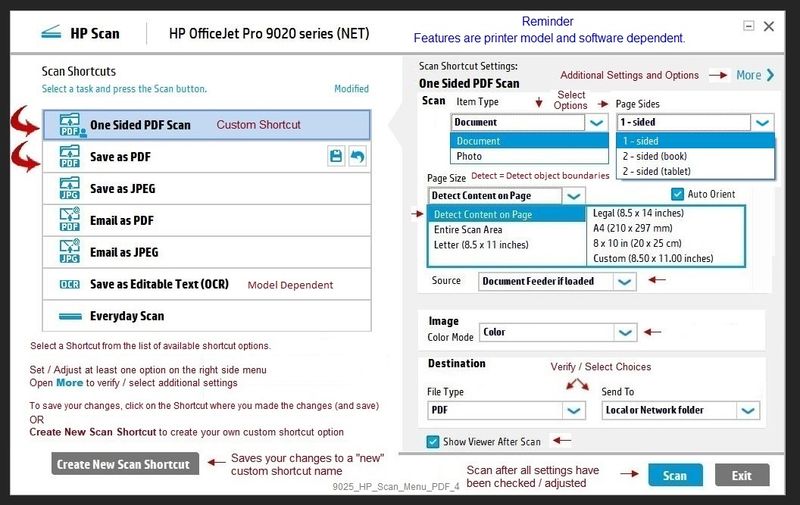800x505 pixels.
Task: Click the Scan button
Action: (675, 475)
